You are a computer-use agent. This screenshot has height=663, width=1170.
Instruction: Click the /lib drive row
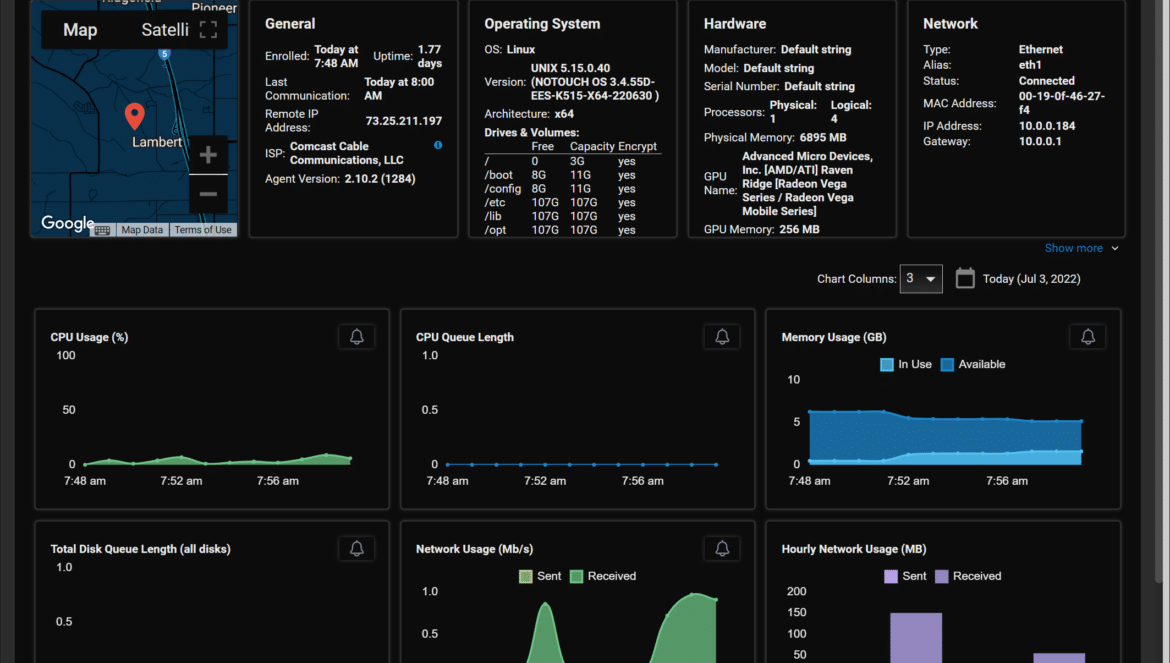(572, 216)
